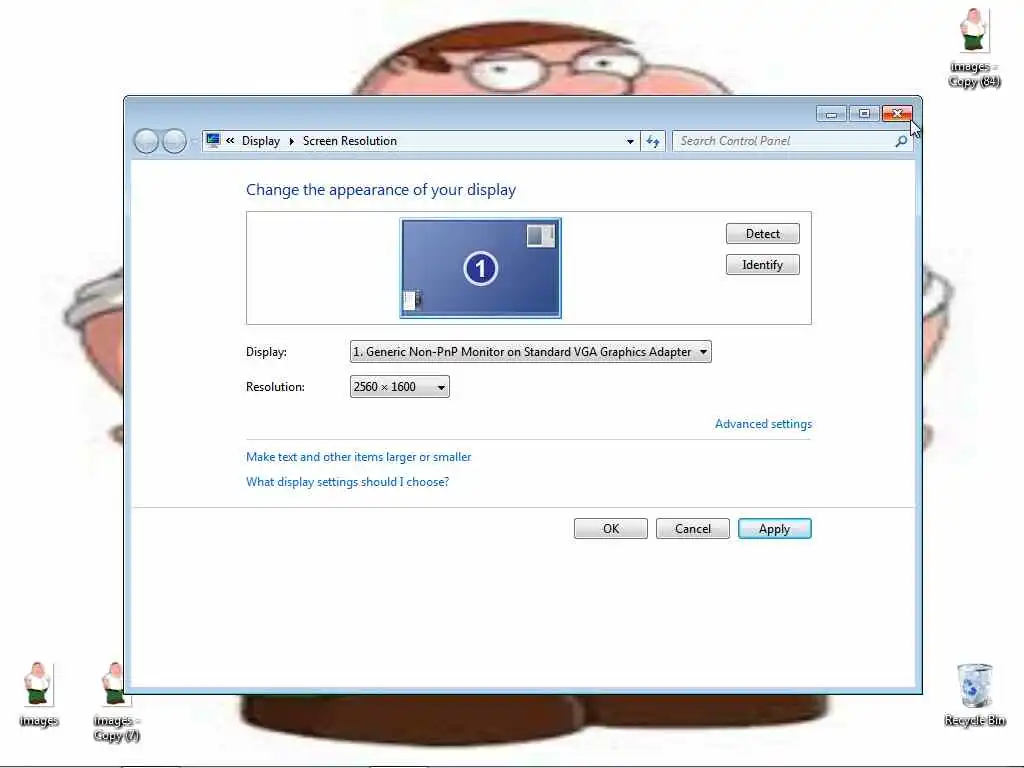The height and width of the screenshot is (768, 1024).
Task: Select the 'images' desktop icon
Action: (39, 694)
